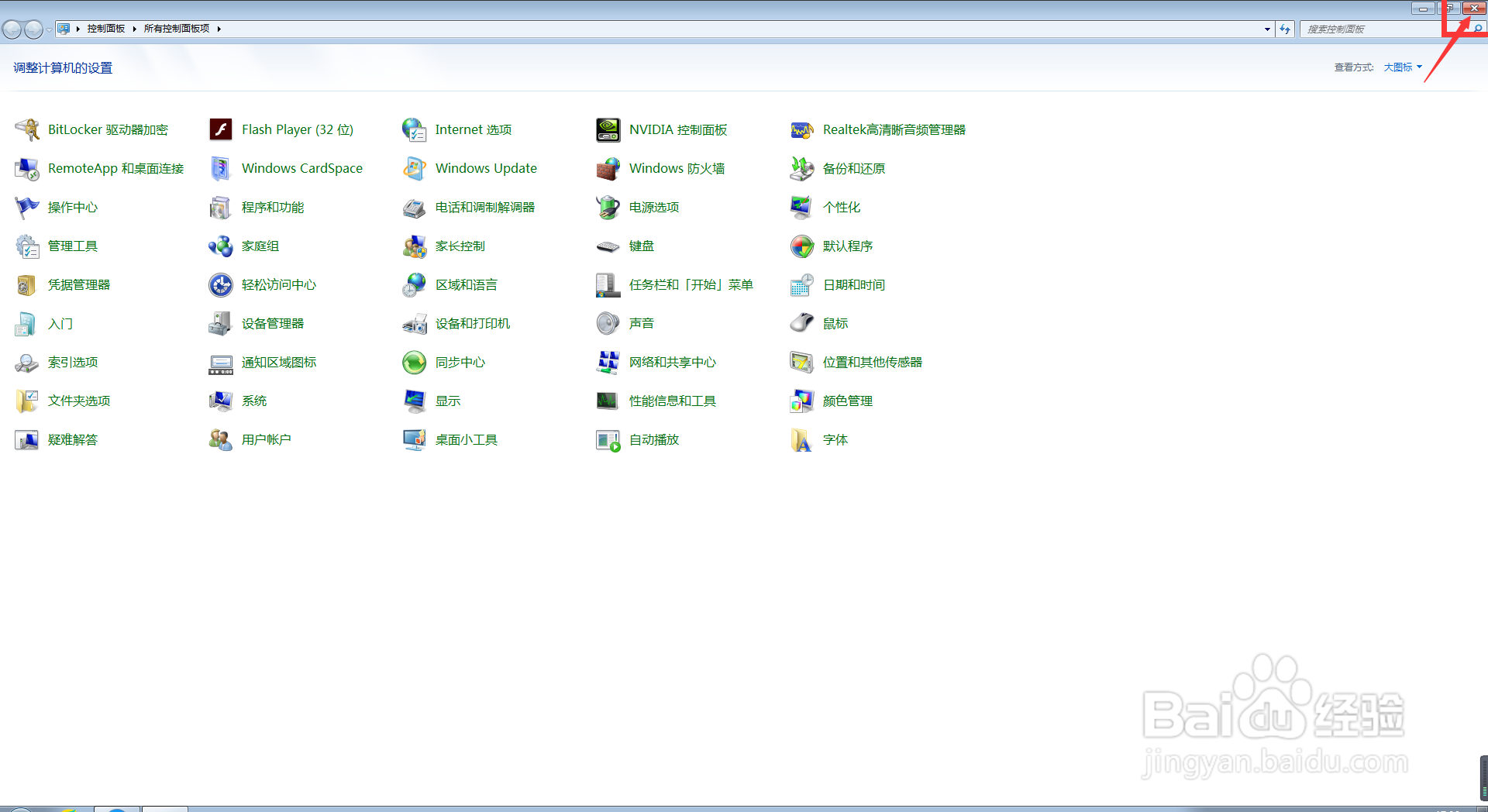The width and height of the screenshot is (1488, 812).
Task: Click 系统 link text
Action: point(254,401)
